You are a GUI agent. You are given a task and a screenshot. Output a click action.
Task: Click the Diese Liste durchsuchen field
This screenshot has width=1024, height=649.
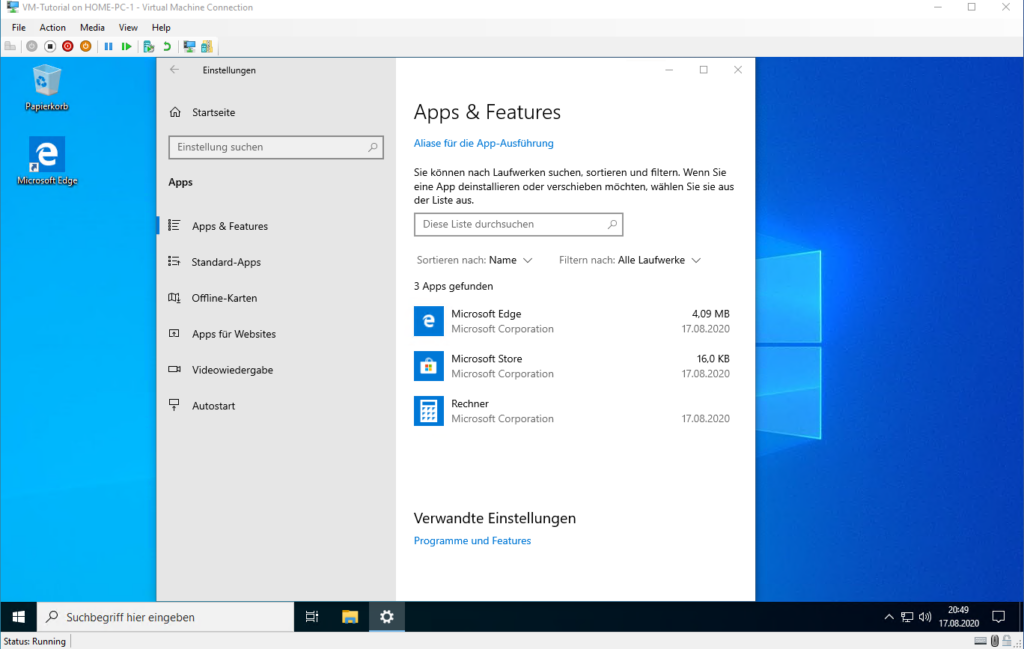(x=519, y=225)
